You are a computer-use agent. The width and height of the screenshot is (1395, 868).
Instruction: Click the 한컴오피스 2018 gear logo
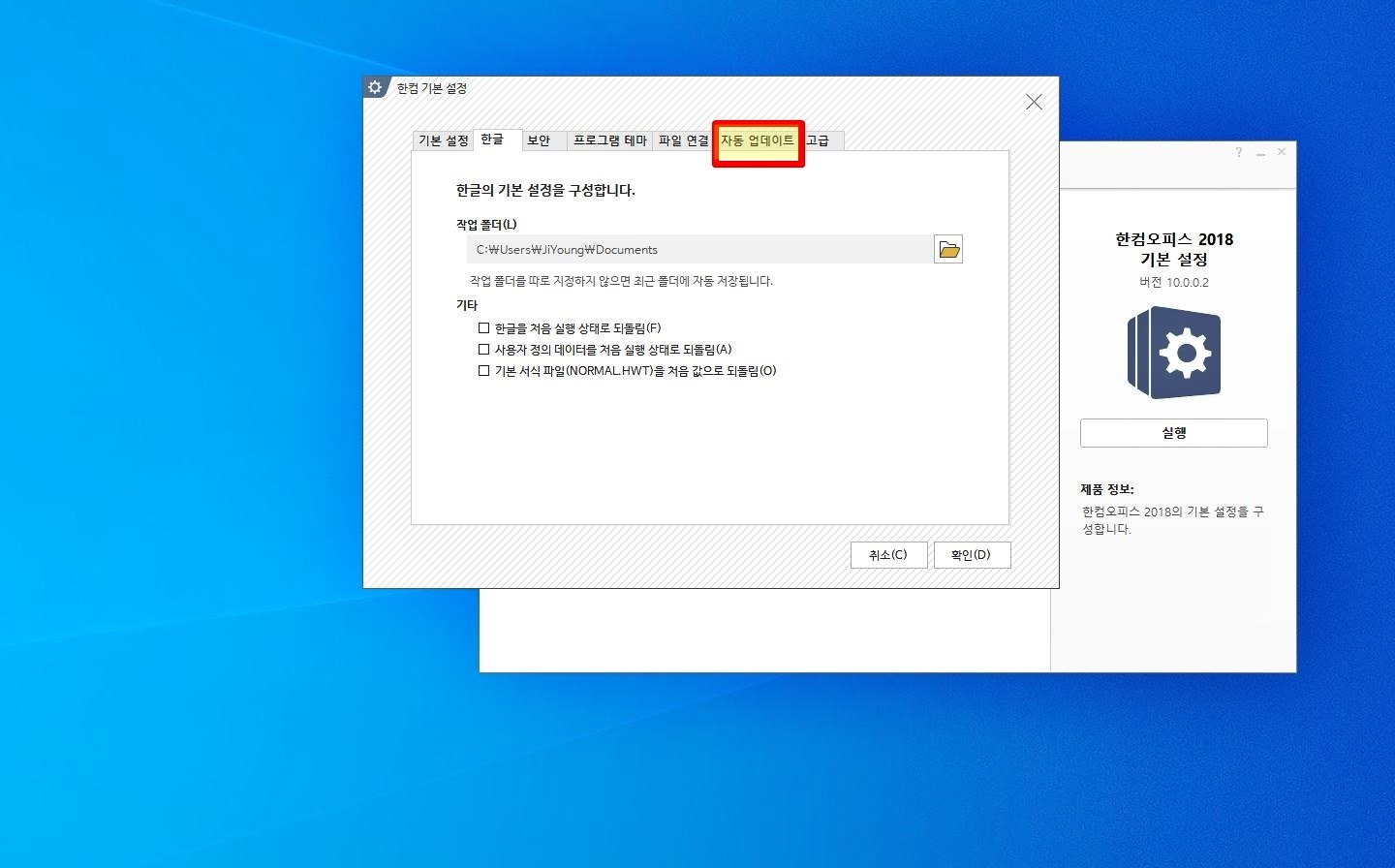click(x=1174, y=353)
